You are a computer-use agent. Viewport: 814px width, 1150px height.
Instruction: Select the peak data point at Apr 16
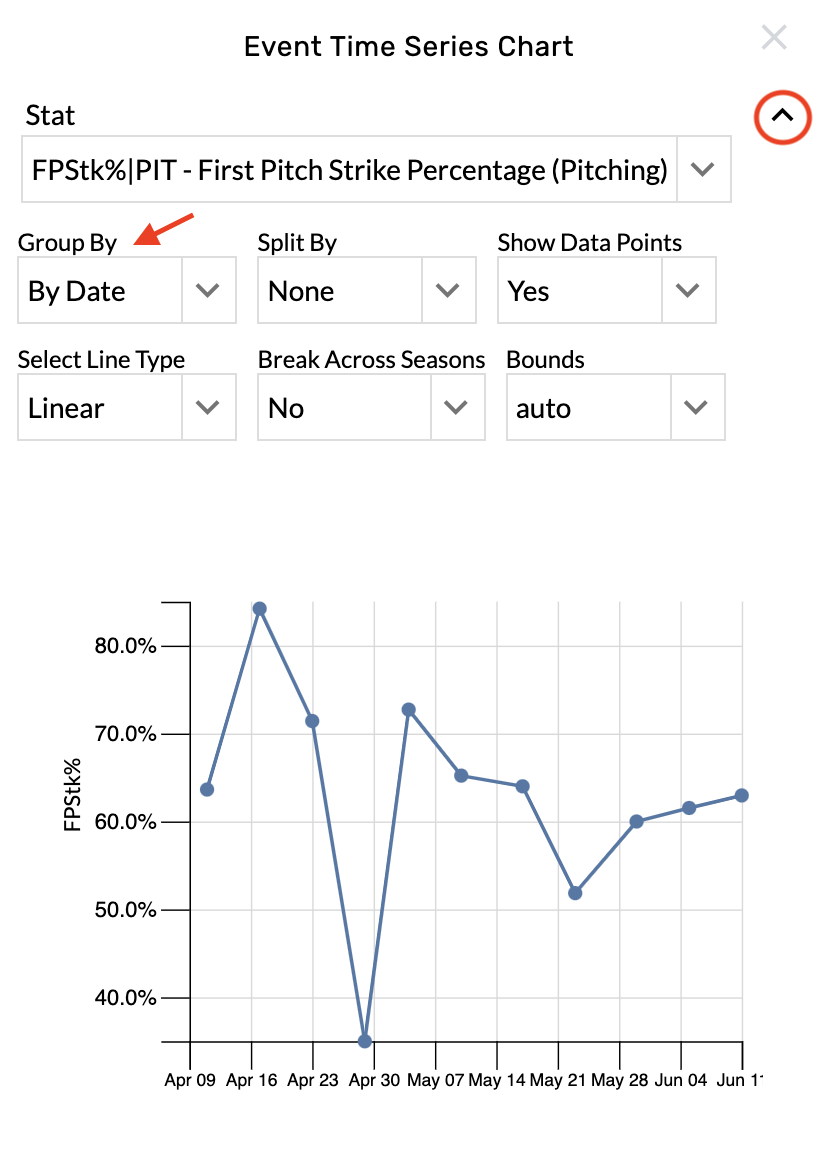pyautogui.click(x=259, y=608)
